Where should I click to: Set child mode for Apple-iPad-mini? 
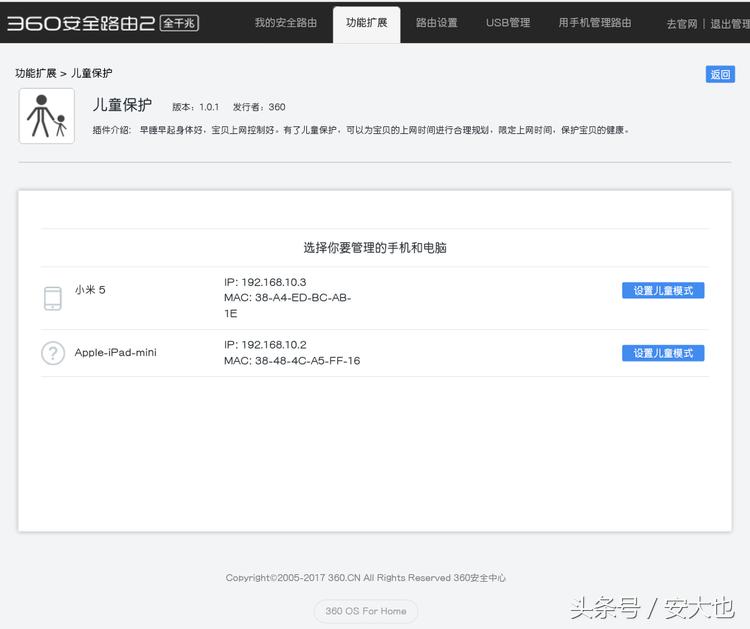pos(663,353)
